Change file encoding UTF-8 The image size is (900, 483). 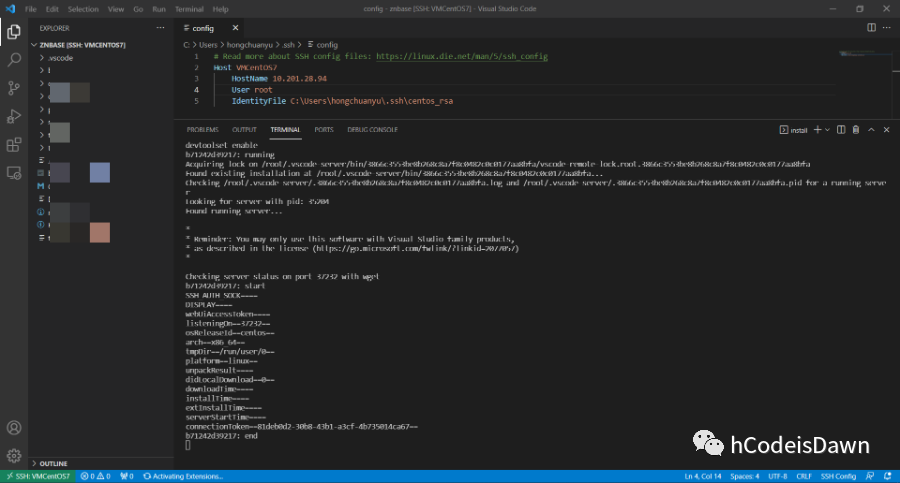(778, 476)
